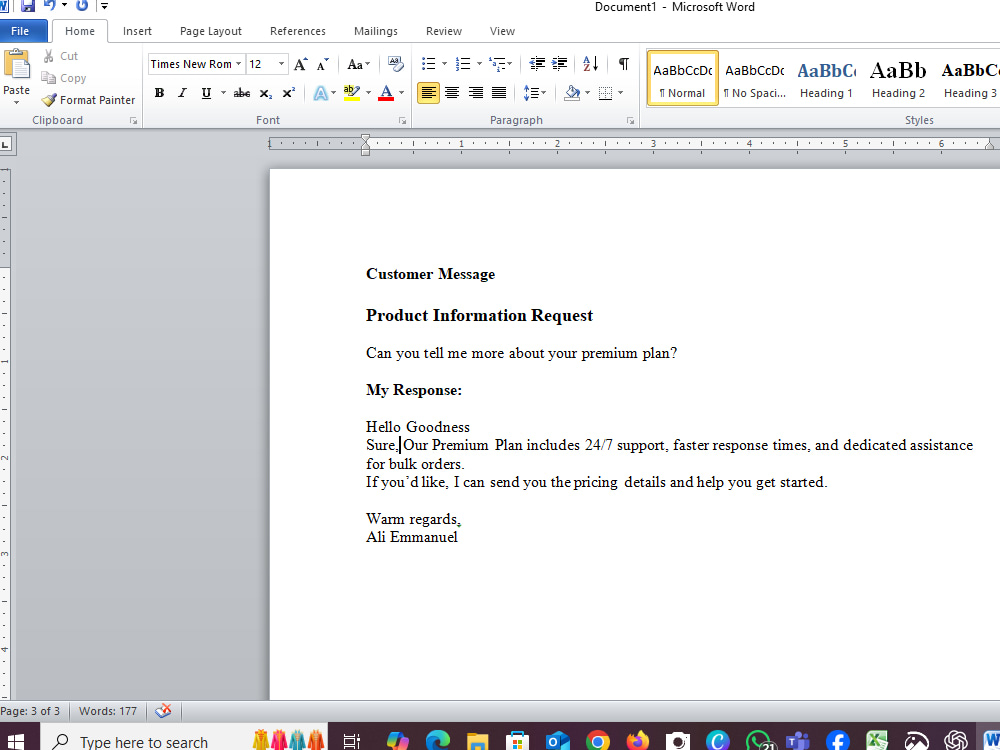Clear formatting with the eraser icon
This screenshot has height=750, width=1000.
tap(395, 64)
